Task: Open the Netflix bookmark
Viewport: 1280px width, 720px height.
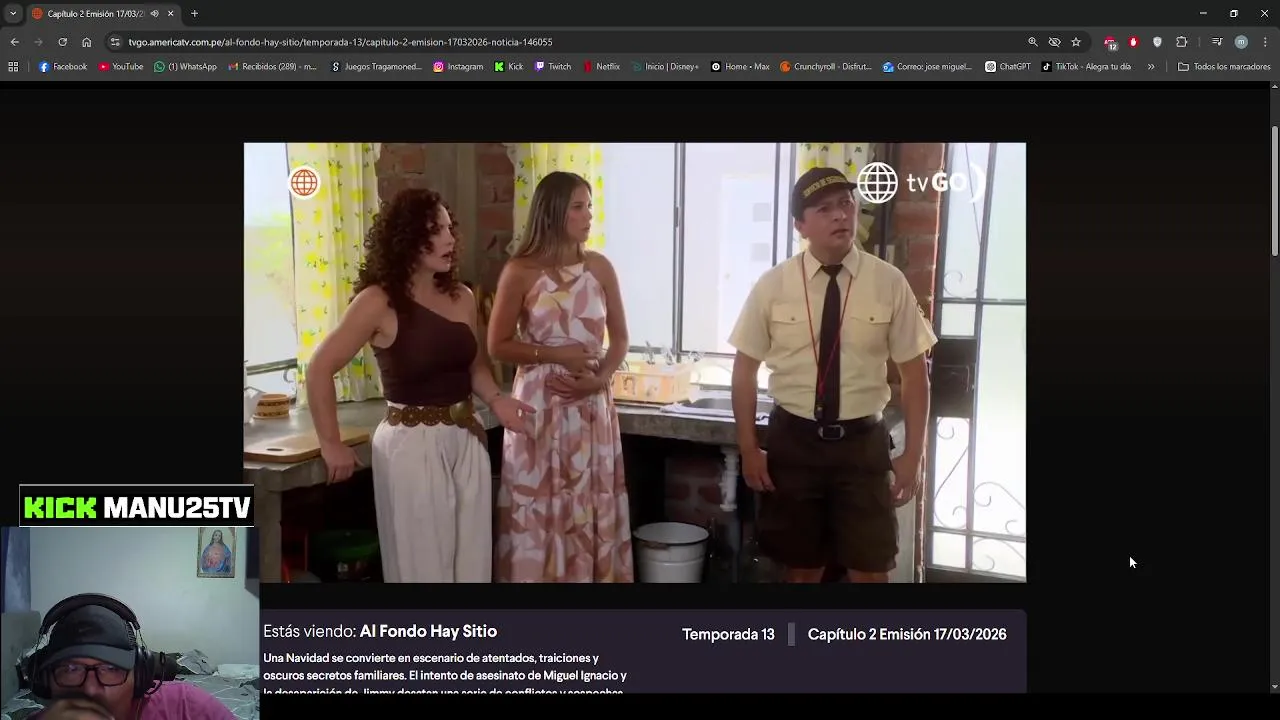Action: pos(601,67)
